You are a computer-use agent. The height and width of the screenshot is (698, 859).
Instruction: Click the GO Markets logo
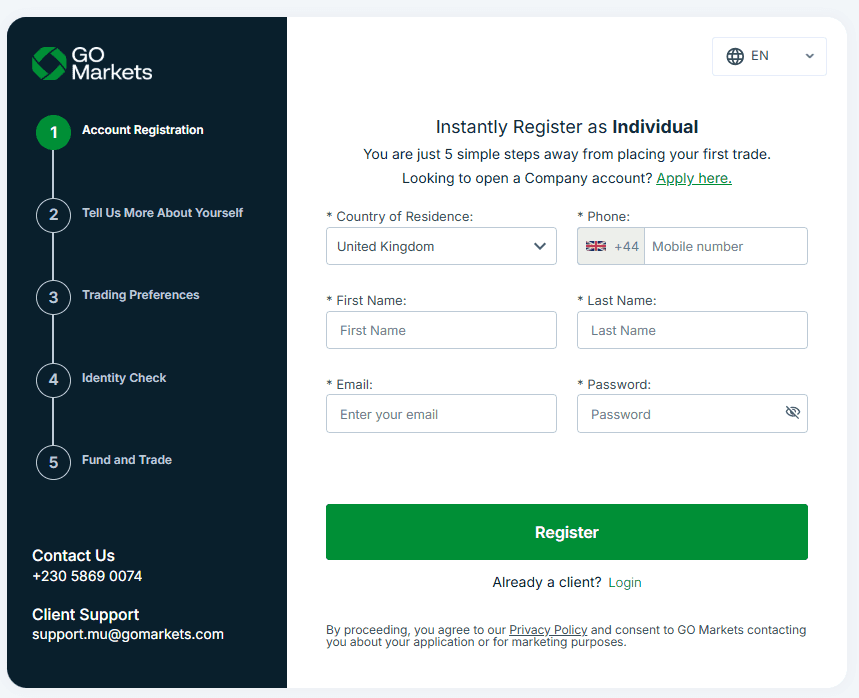coord(90,63)
